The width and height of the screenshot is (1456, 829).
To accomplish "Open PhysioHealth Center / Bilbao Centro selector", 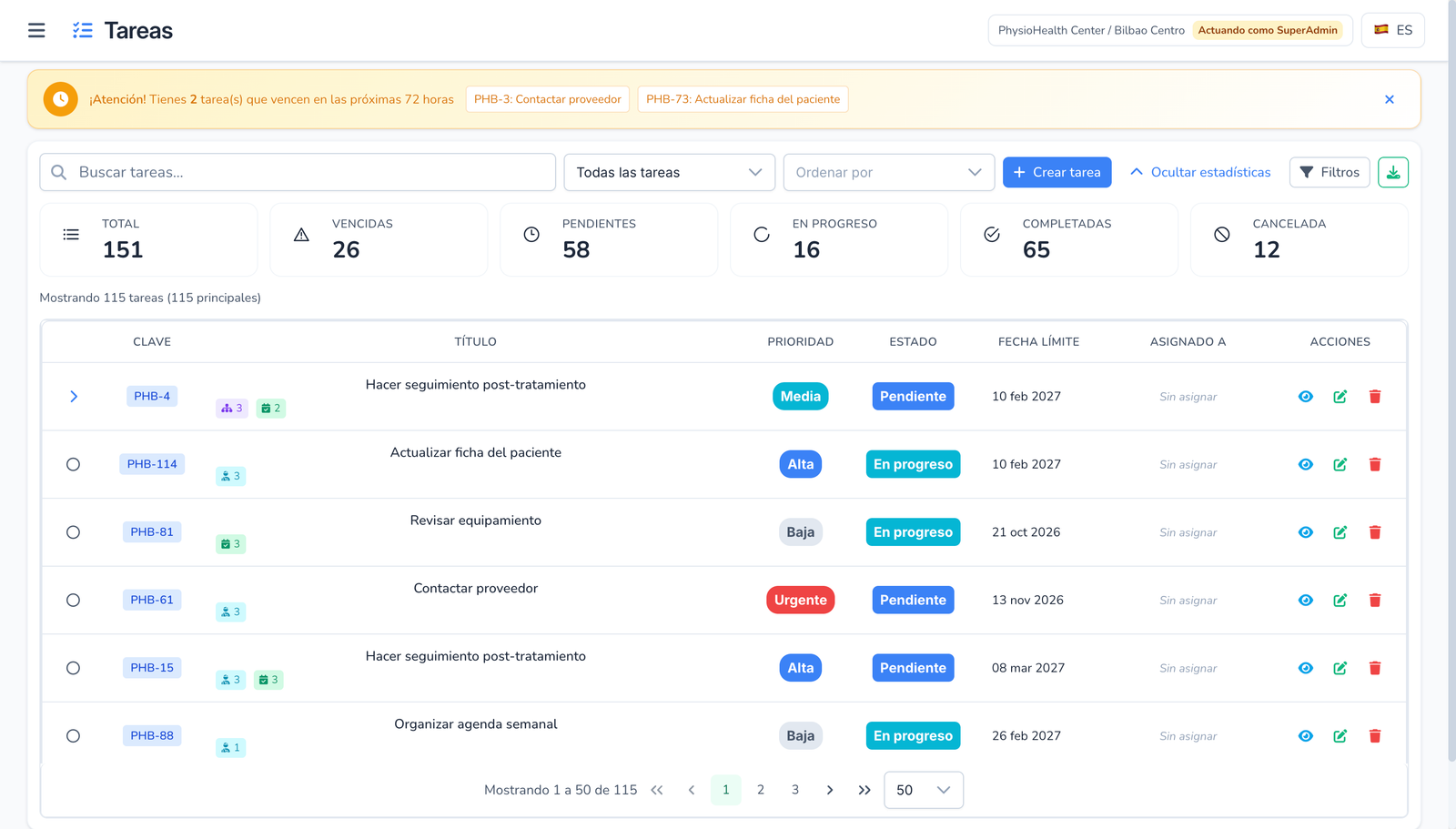I will [x=1169, y=30].
